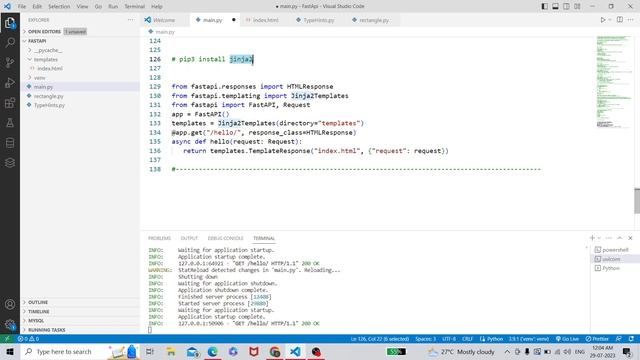The height and width of the screenshot is (360, 640).
Task: Open the Testing flask view
Action: click(x=10, y=122)
